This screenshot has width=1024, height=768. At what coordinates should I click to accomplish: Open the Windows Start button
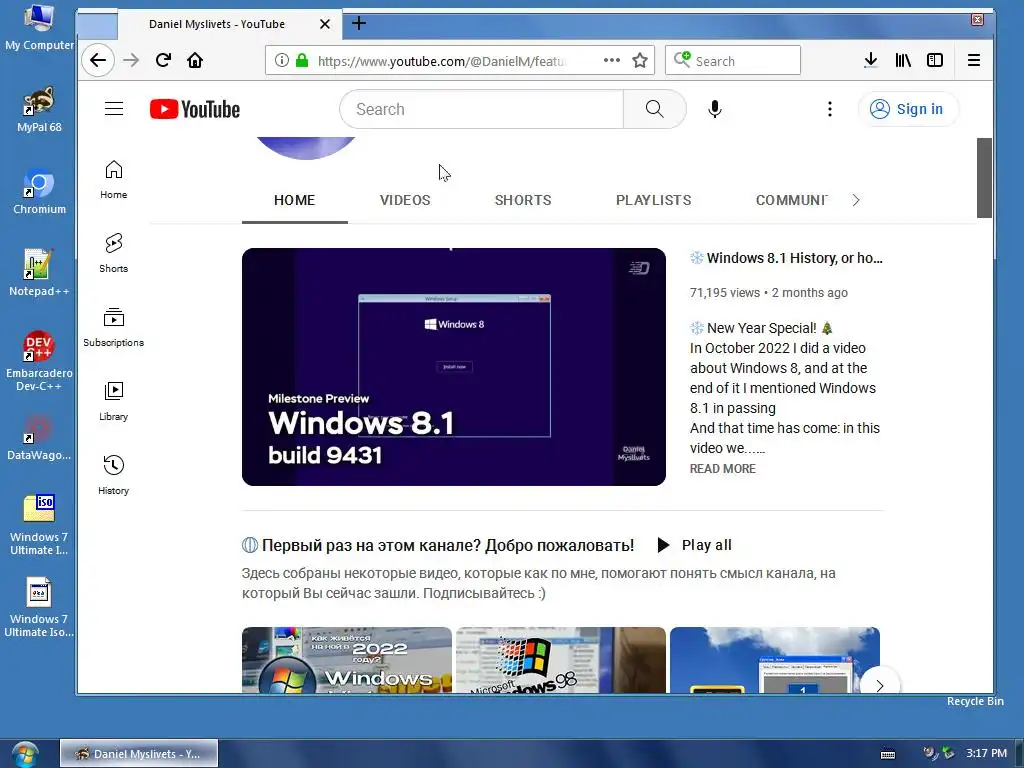pos(25,754)
